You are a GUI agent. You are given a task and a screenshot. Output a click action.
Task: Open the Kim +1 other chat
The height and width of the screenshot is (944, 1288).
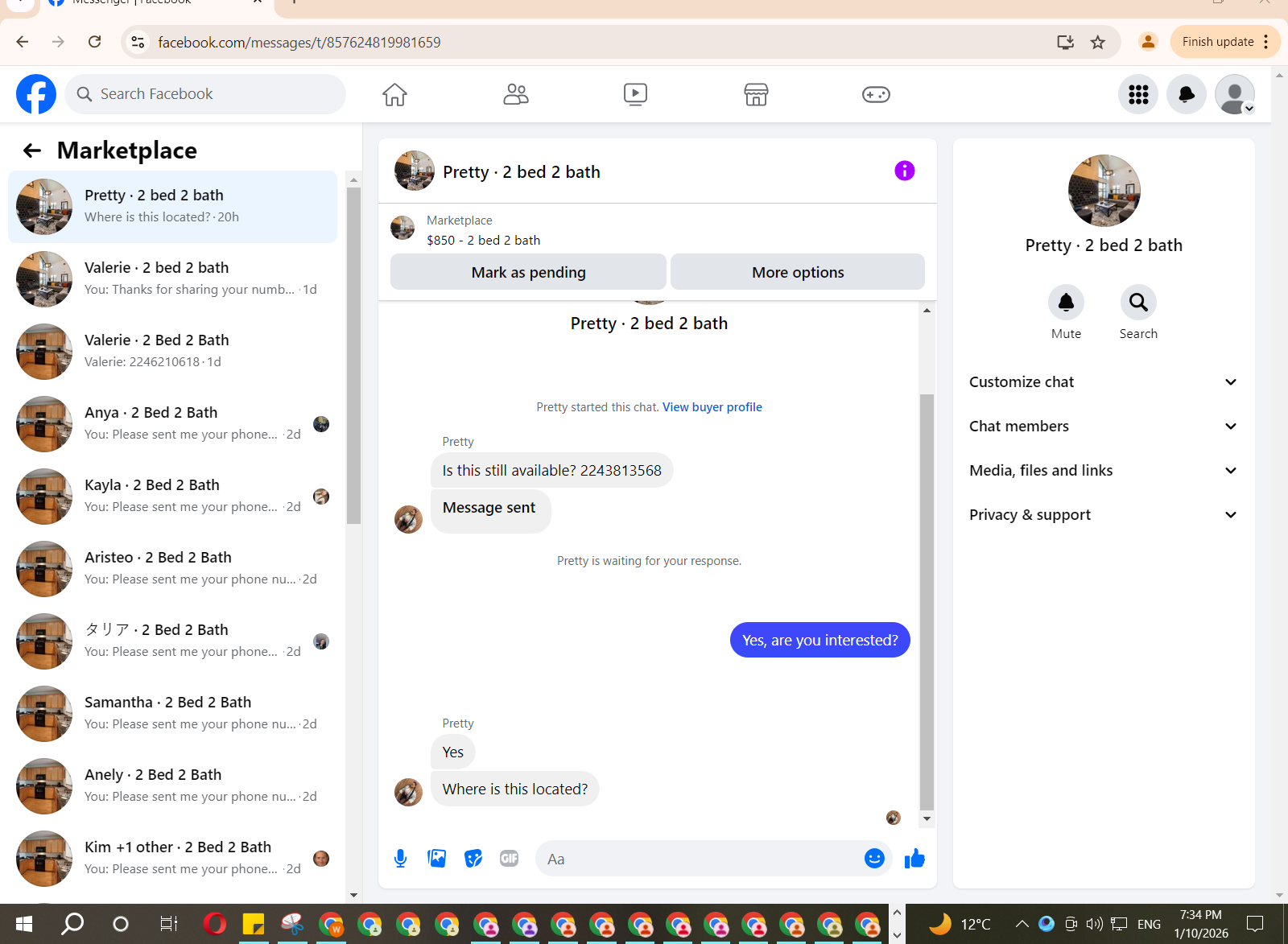172,859
